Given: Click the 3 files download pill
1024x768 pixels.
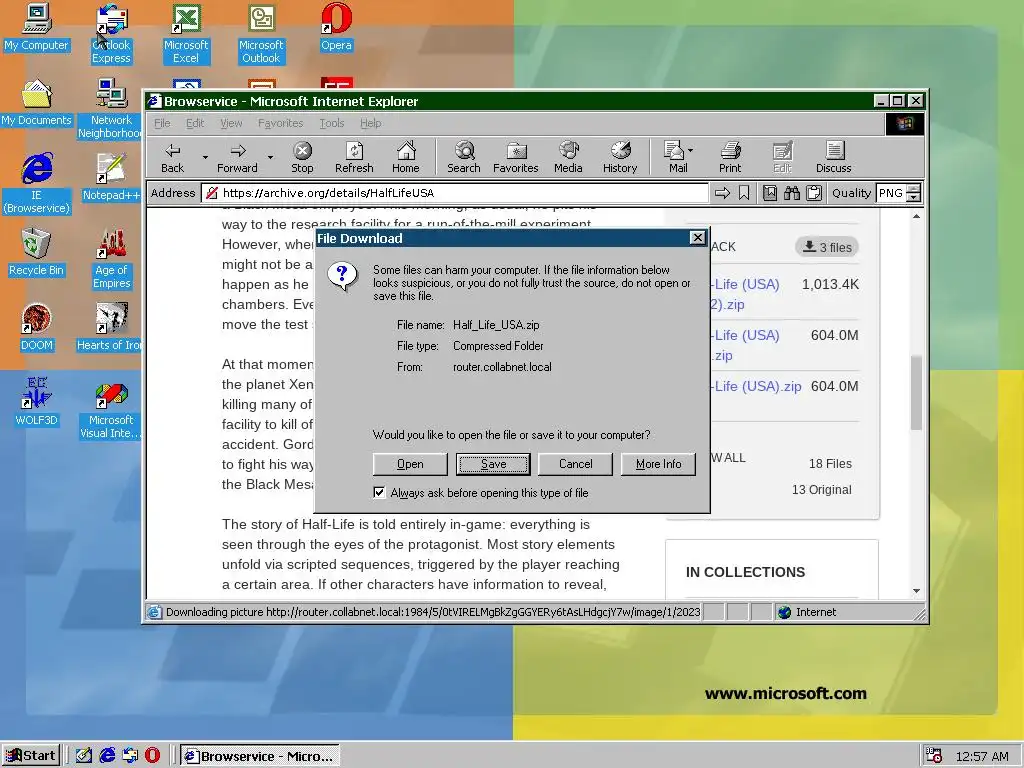Looking at the screenshot, I should 827,247.
